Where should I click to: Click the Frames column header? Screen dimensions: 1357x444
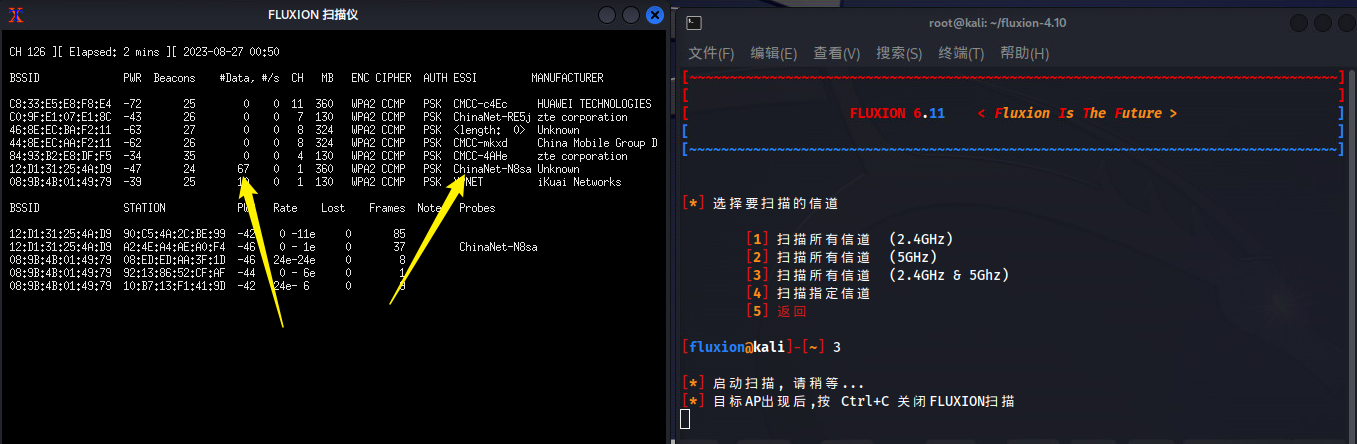point(387,208)
